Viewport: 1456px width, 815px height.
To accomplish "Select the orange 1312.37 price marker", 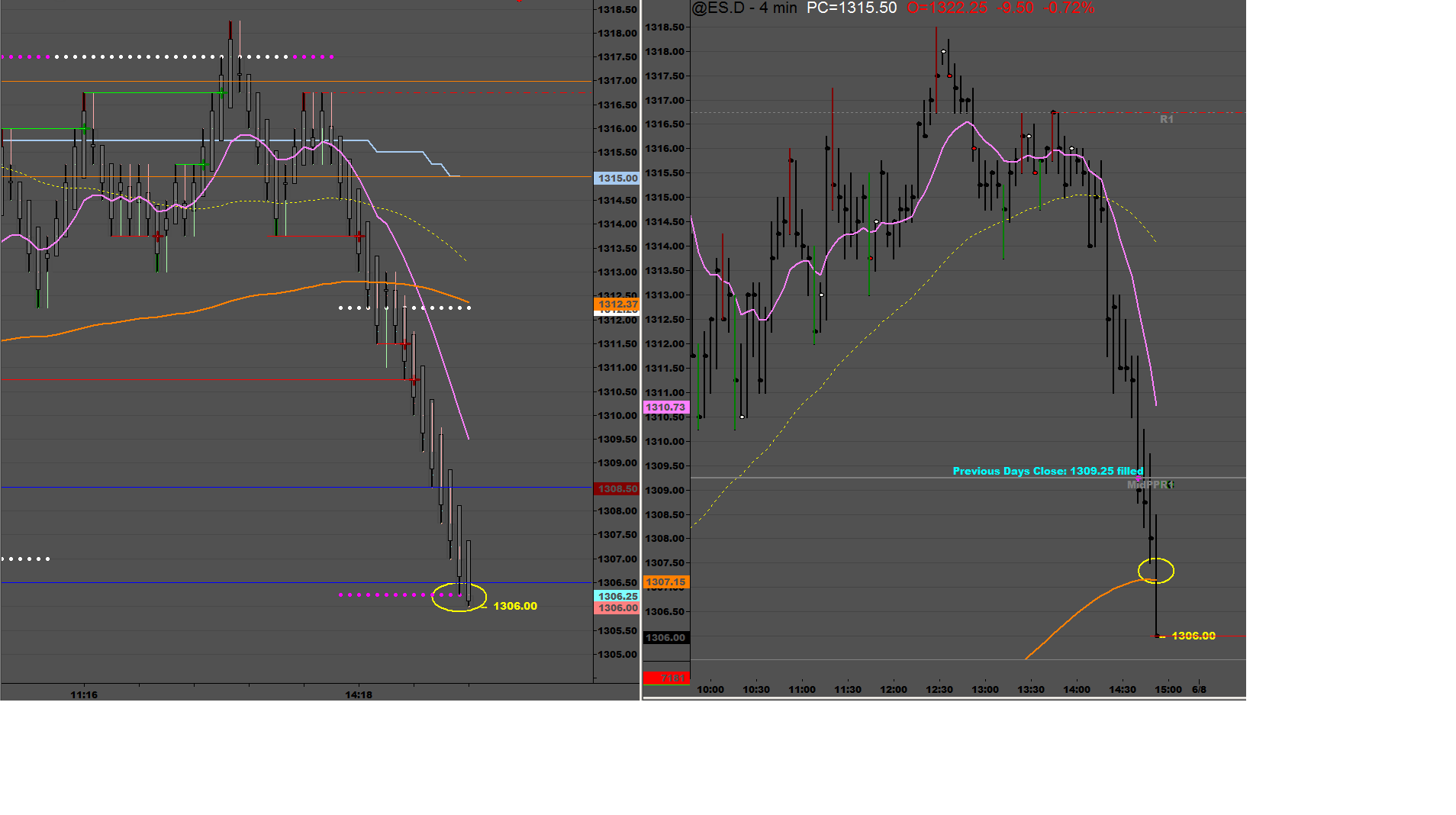I will coord(617,304).
